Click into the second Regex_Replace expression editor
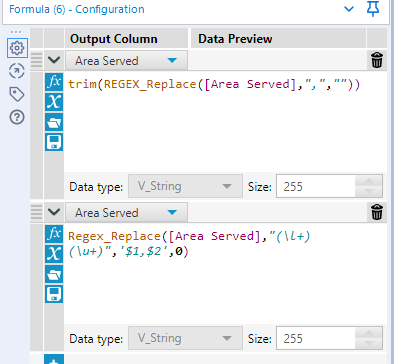Screen dimensions: 394x364 [225, 273]
